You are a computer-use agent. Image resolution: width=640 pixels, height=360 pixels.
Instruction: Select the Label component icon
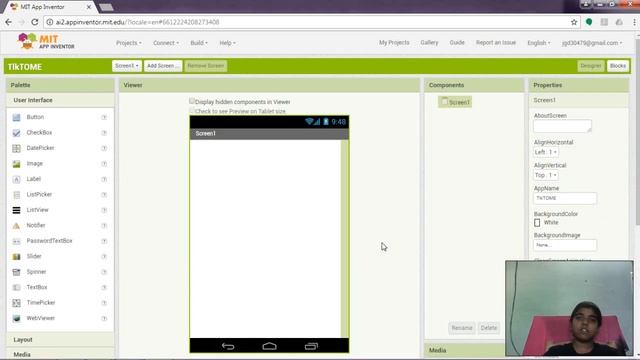point(16,179)
